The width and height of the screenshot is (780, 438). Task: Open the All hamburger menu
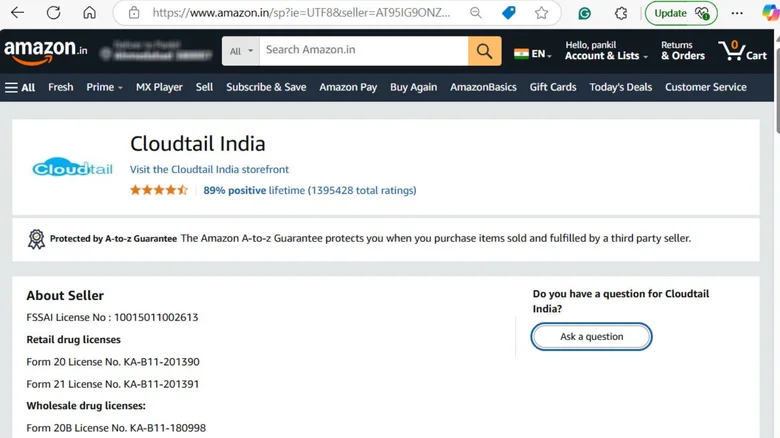pyautogui.click(x=20, y=87)
